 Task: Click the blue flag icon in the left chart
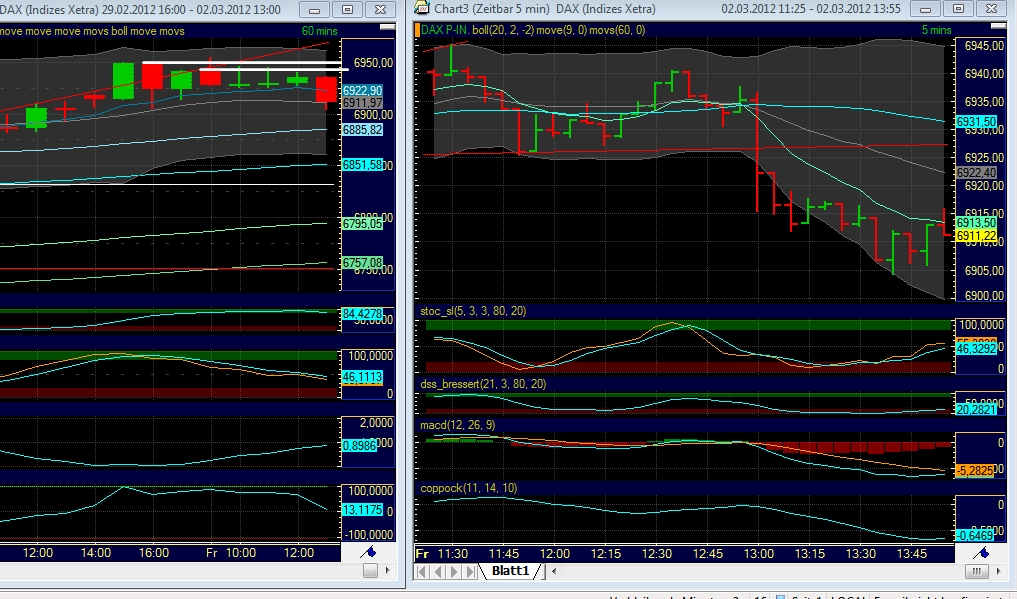(366, 551)
